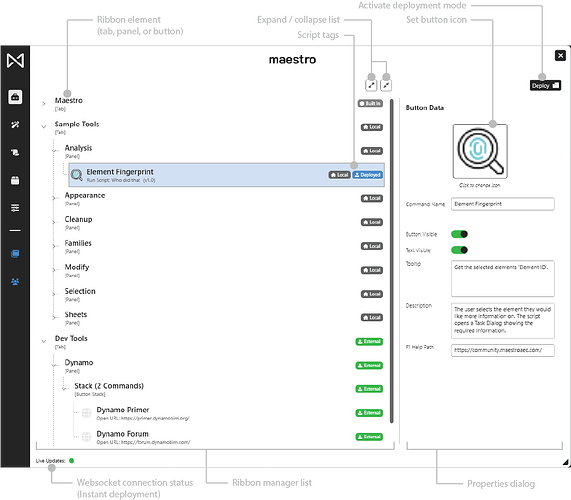Collapse the Dynamo panel node

click(x=55, y=366)
